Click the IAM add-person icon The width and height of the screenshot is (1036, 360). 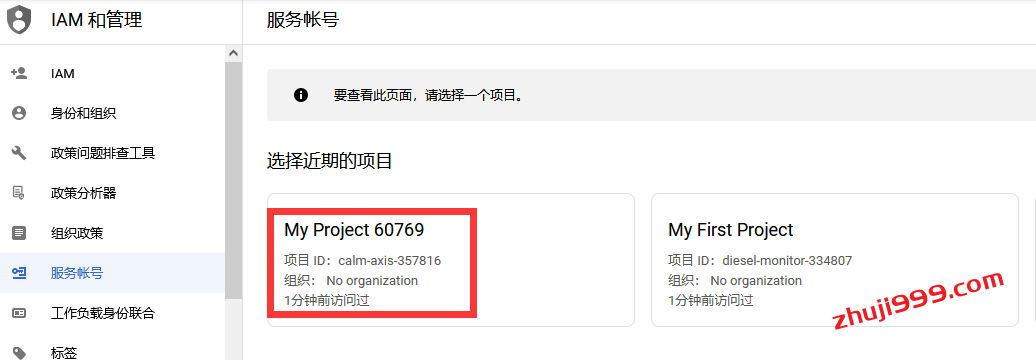[19, 73]
